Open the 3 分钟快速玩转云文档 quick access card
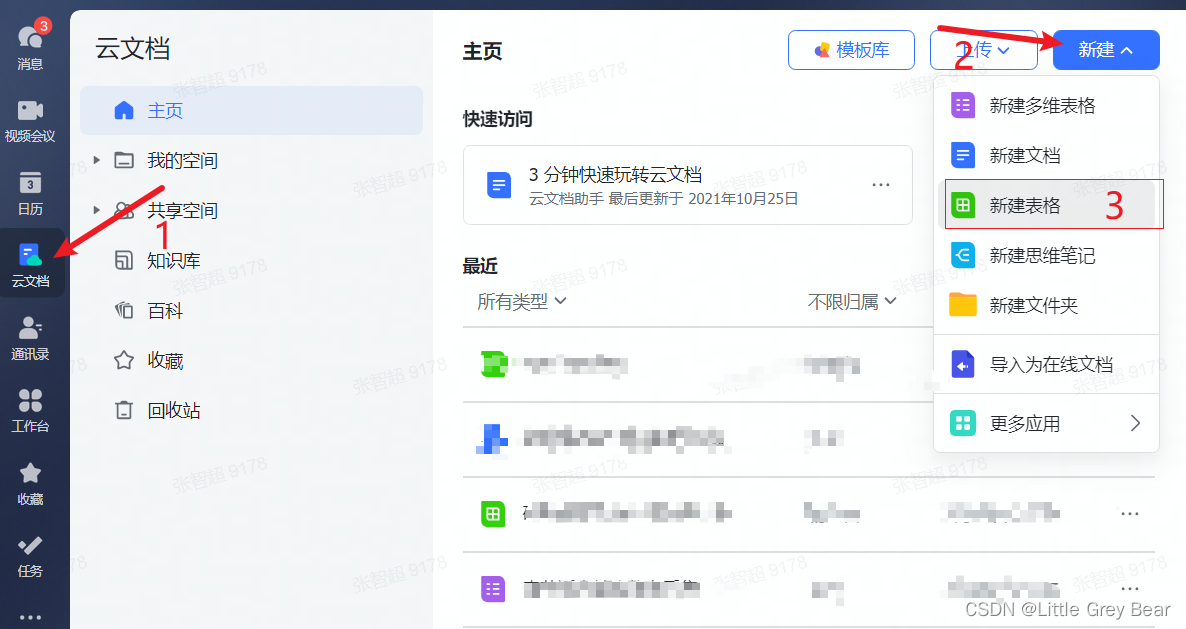 688,185
